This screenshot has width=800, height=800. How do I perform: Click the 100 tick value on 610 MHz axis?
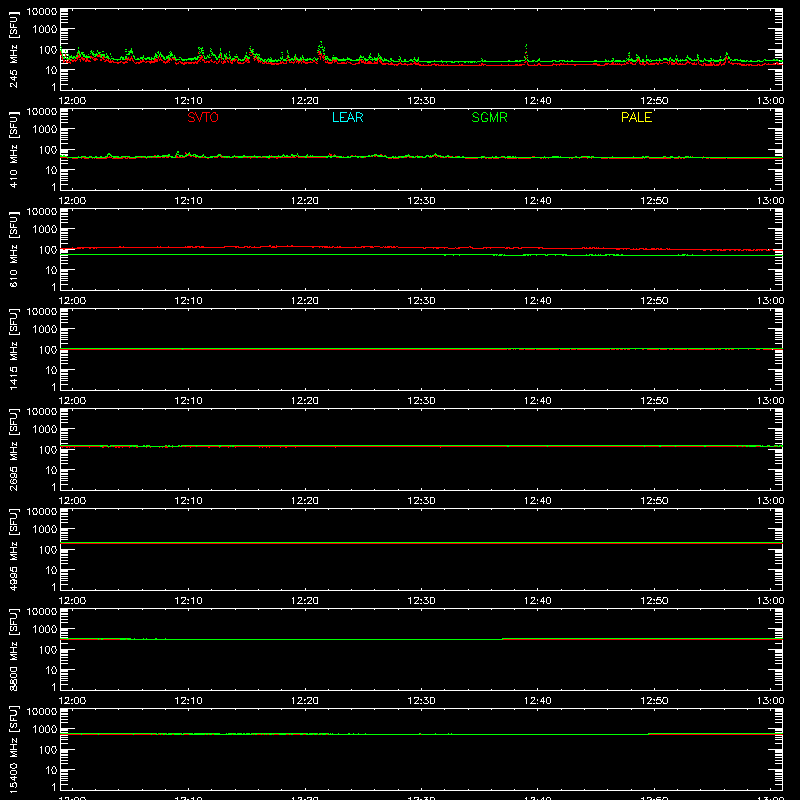[x=49, y=250]
